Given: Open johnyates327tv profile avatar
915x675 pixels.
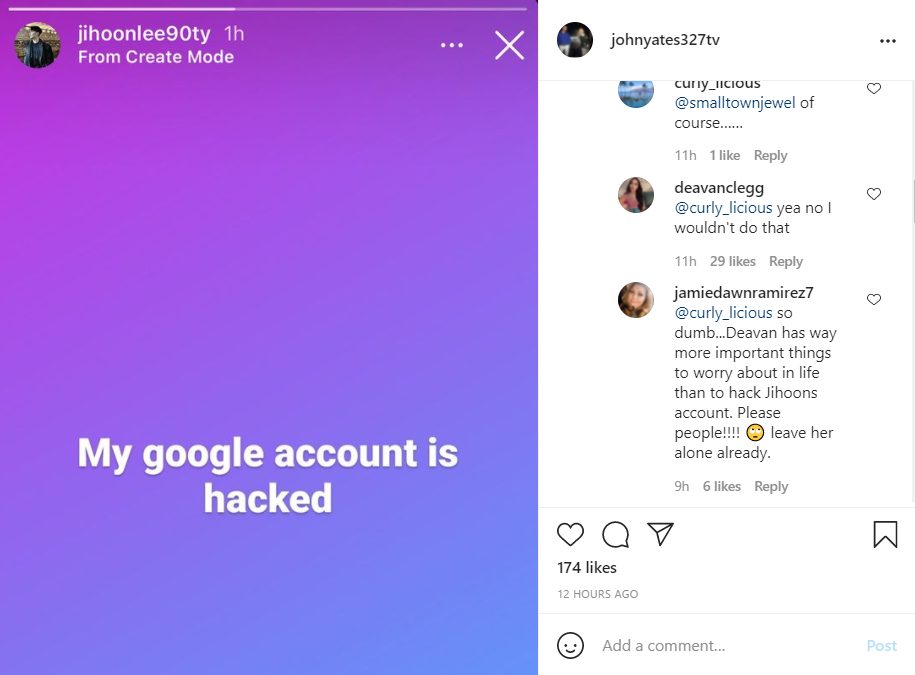Looking at the screenshot, I should [575, 40].
